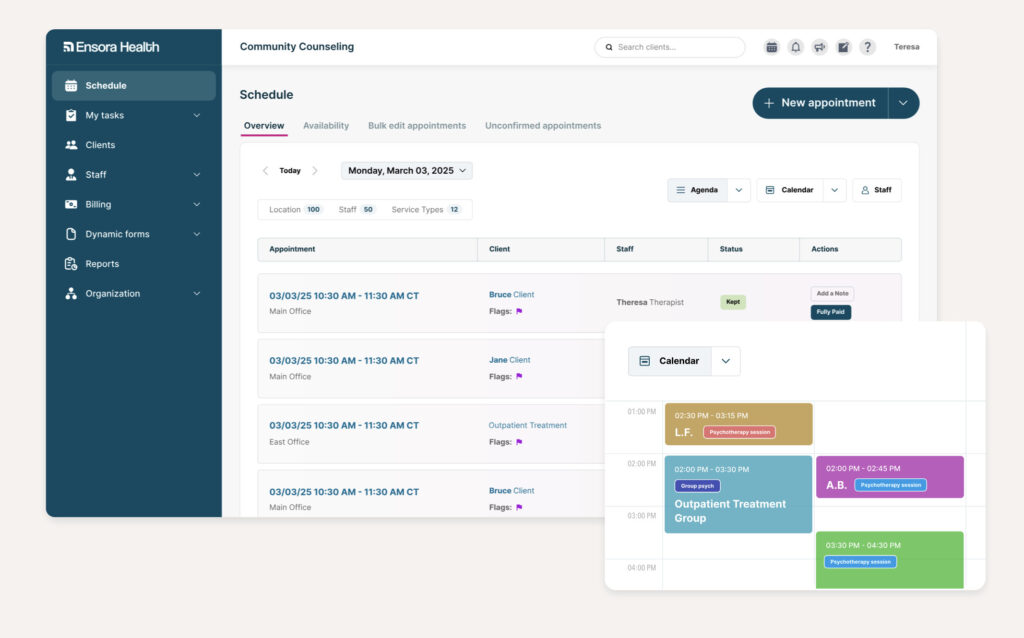Open Agenda view dropdown arrow

point(739,190)
